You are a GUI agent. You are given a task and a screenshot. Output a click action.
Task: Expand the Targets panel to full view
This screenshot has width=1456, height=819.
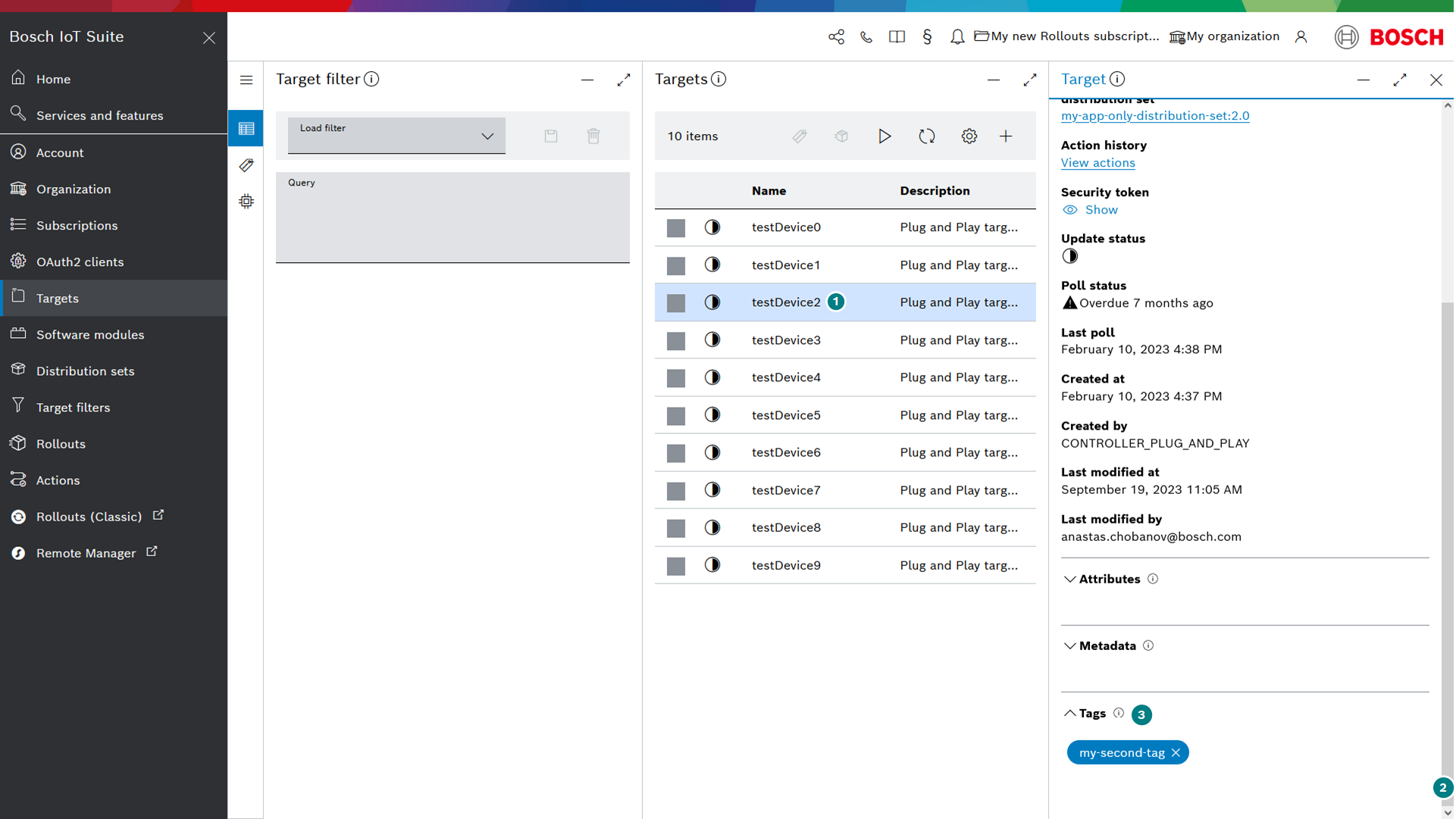click(x=1030, y=80)
